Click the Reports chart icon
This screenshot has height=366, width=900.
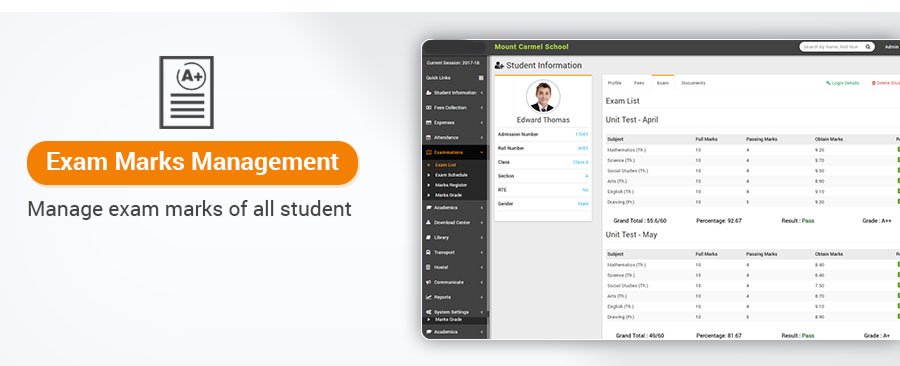pos(429,297)
